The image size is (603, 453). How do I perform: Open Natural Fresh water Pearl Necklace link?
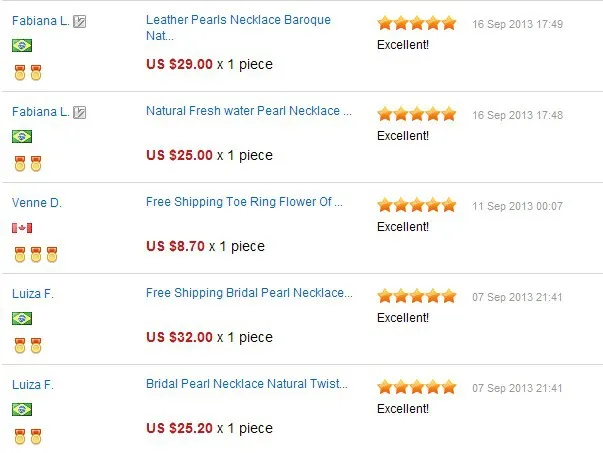pos(249,111)
